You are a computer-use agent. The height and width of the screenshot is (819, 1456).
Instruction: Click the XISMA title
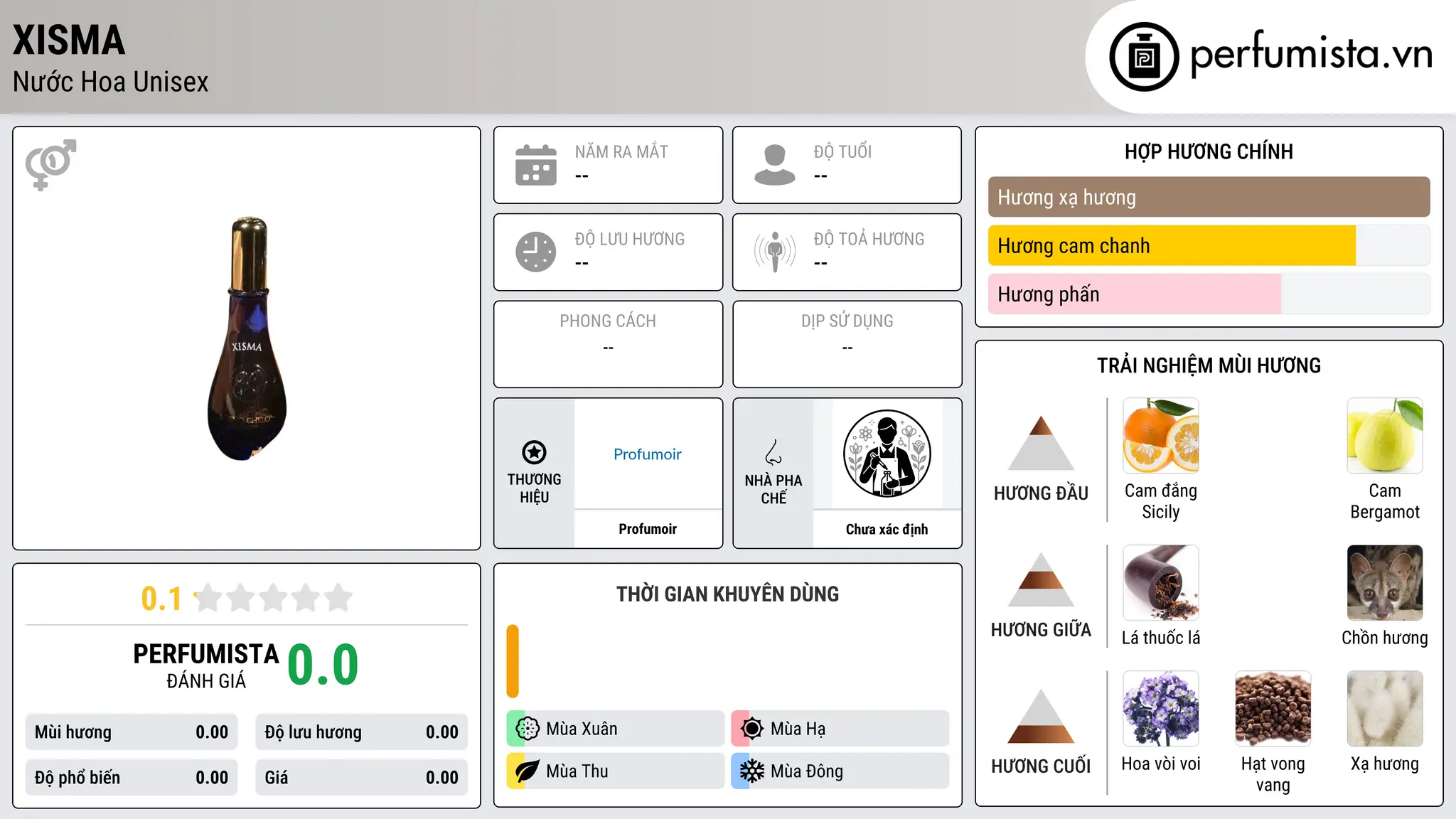(69, 40)
